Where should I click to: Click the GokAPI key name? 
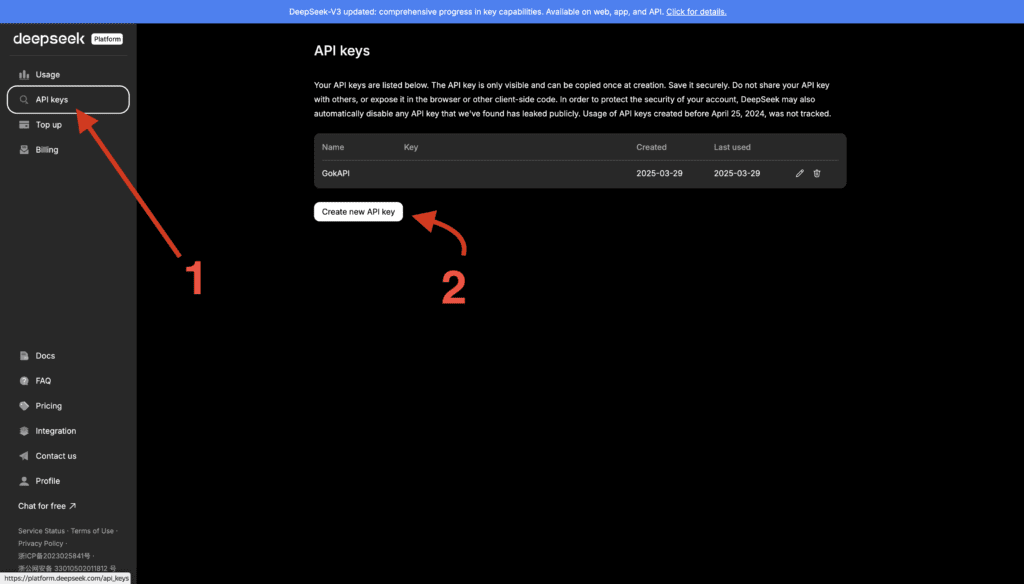(x=336, y=173)
